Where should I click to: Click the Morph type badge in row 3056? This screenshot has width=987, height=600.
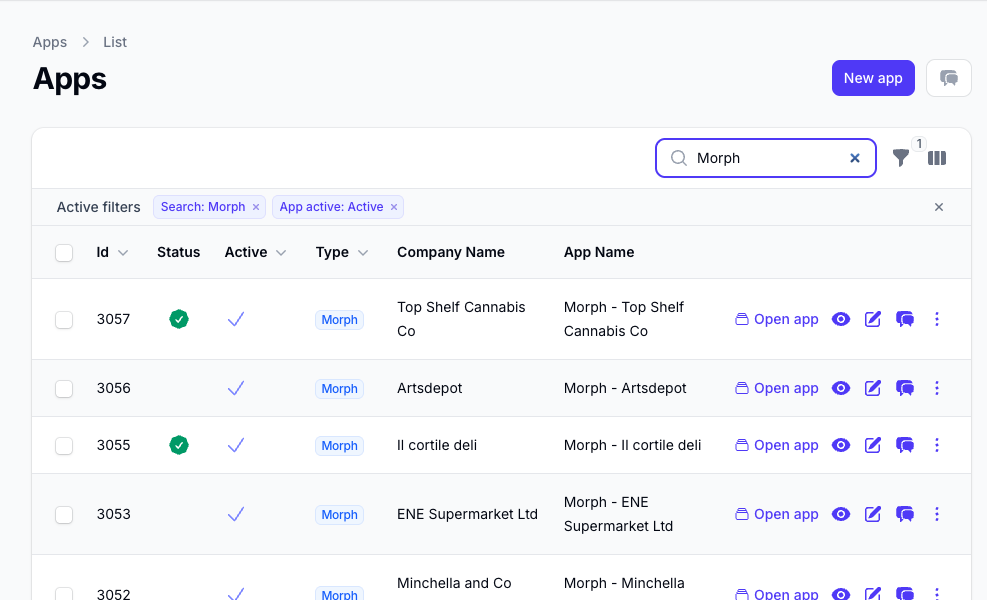tap(339, 389)
